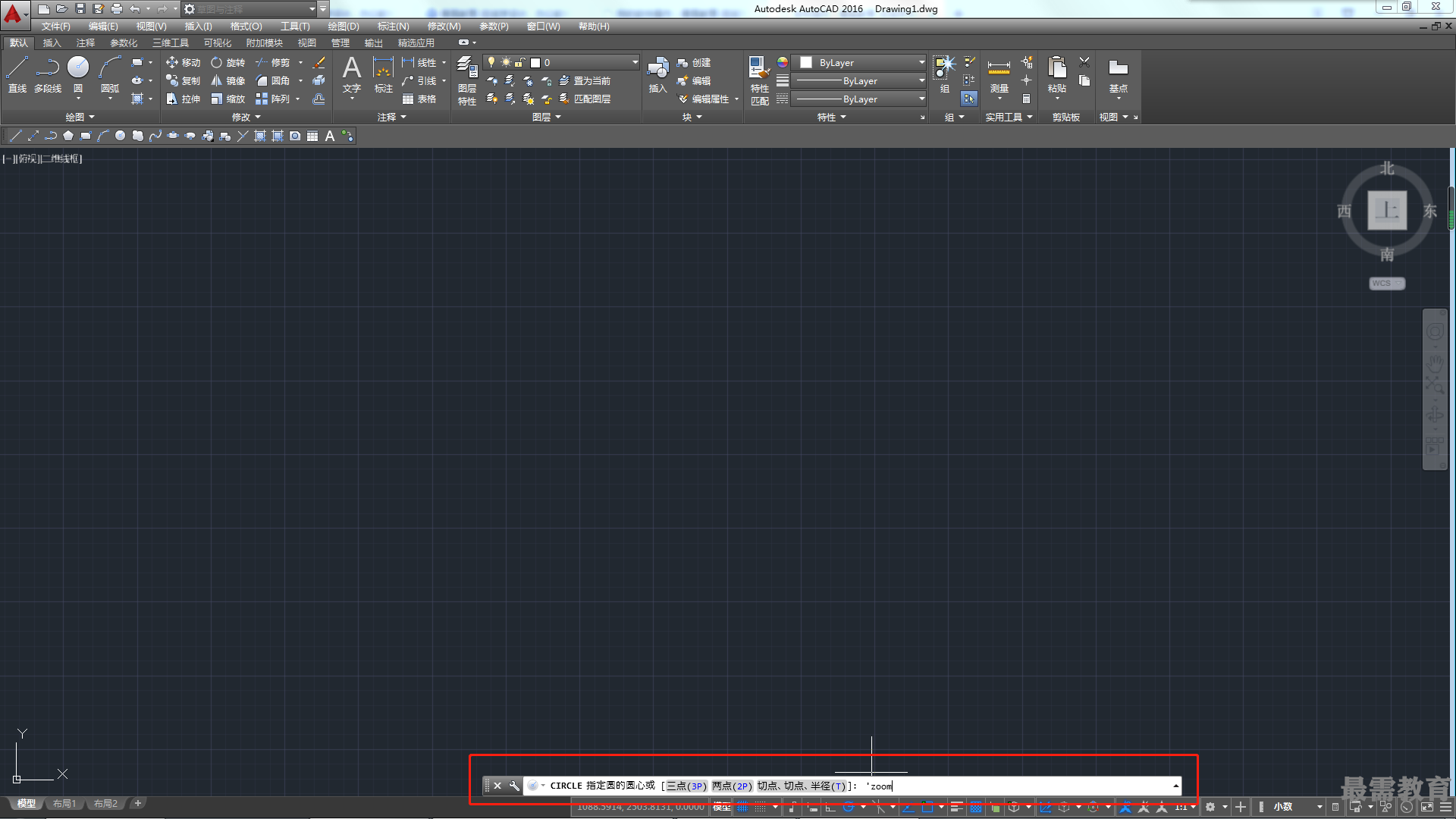The image size is (1456, 819).
Task: Click the 移动 (Move) tool
Action: (183, 62)
